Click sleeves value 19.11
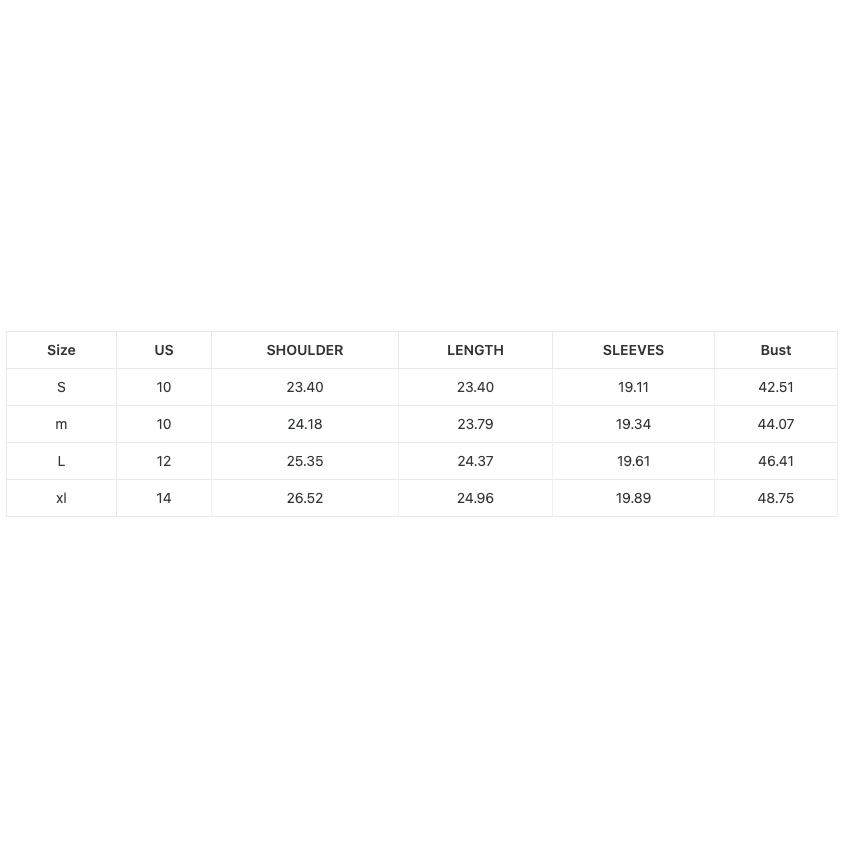Viewport: 849px width, 849px height. [633, 387]
